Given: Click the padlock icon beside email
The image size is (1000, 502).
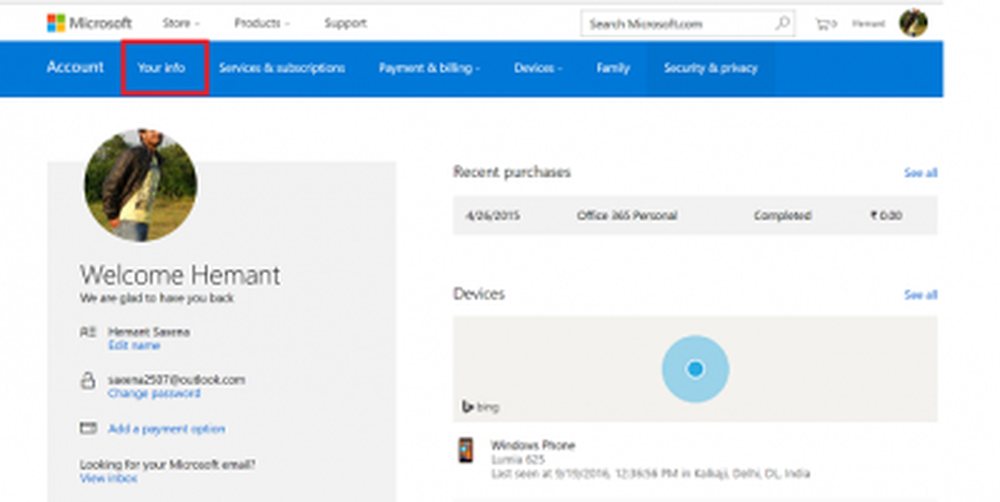Looking at the screenshot, I should [x=88, y=380].
